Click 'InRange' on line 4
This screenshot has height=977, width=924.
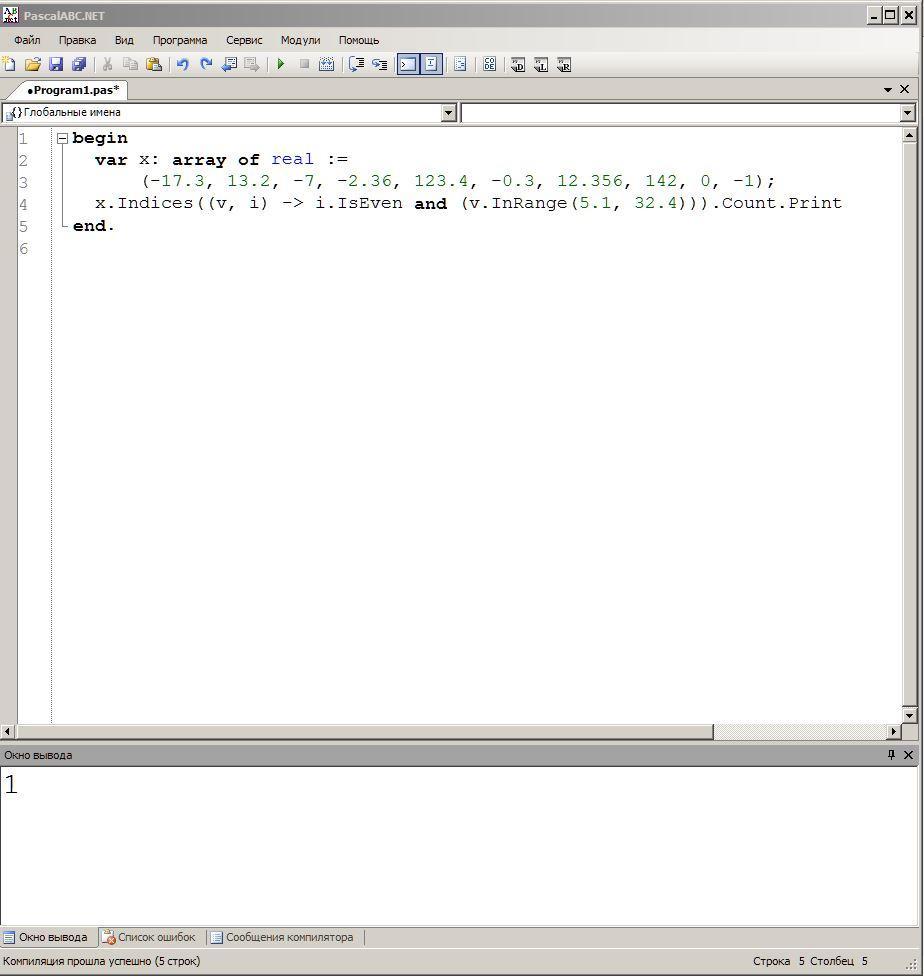point(529,203)
